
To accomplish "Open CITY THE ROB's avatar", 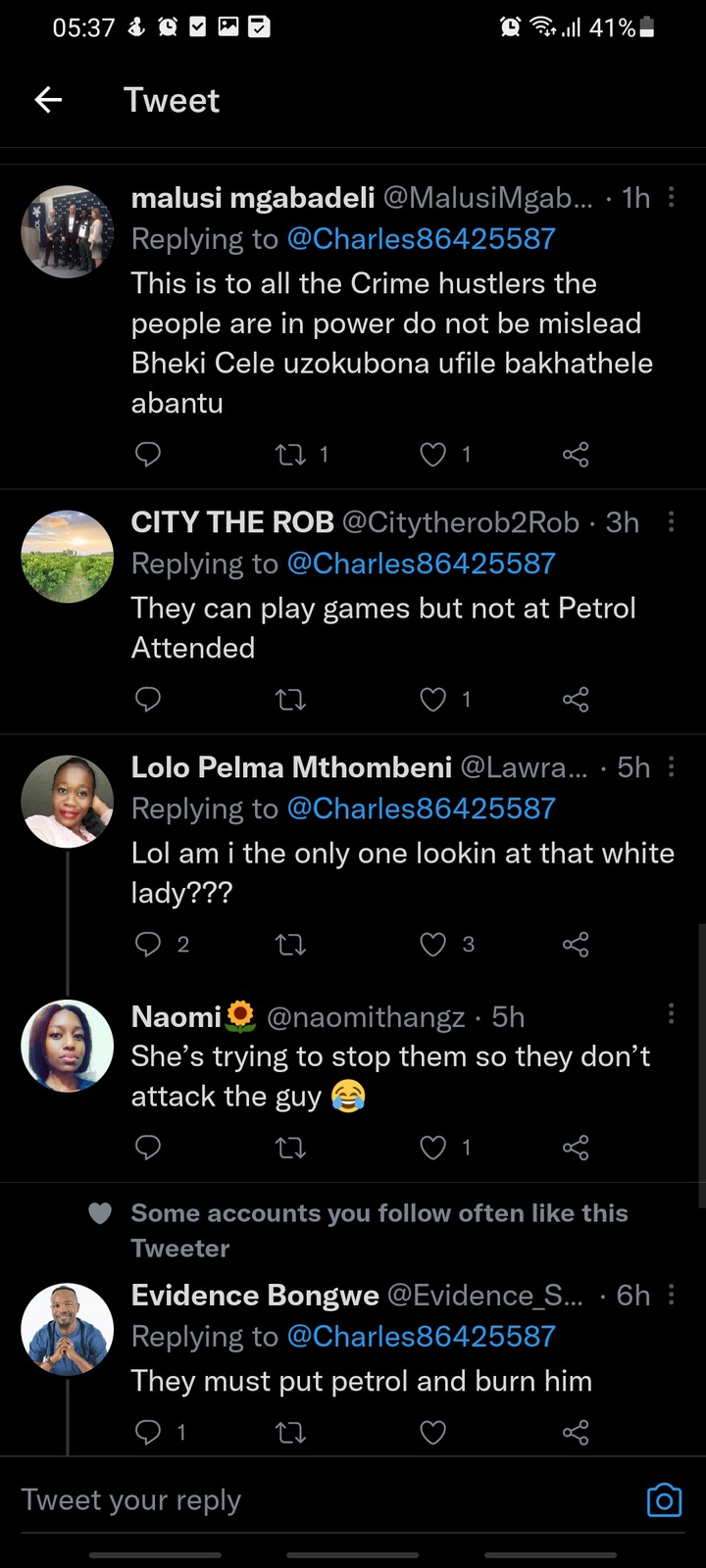I will [68, 557].
